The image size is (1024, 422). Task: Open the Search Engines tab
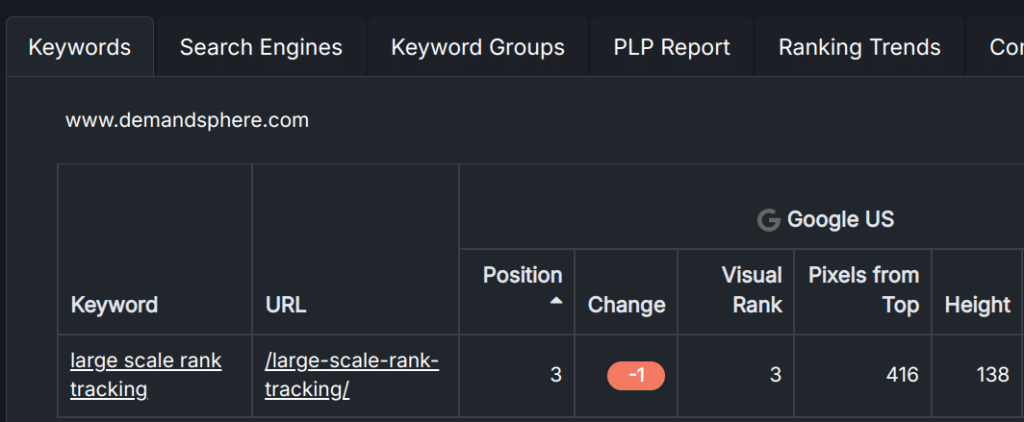click(261, 47)
